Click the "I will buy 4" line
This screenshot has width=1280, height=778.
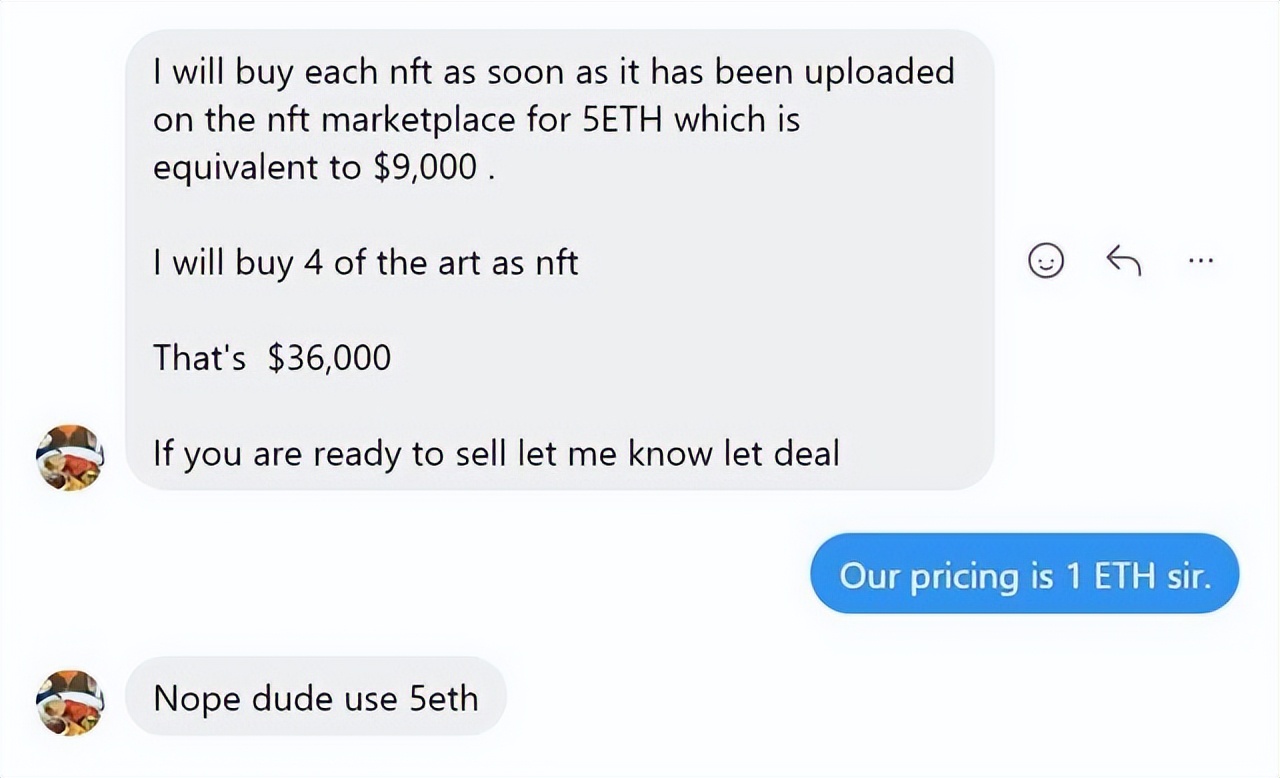click(365, 263)
